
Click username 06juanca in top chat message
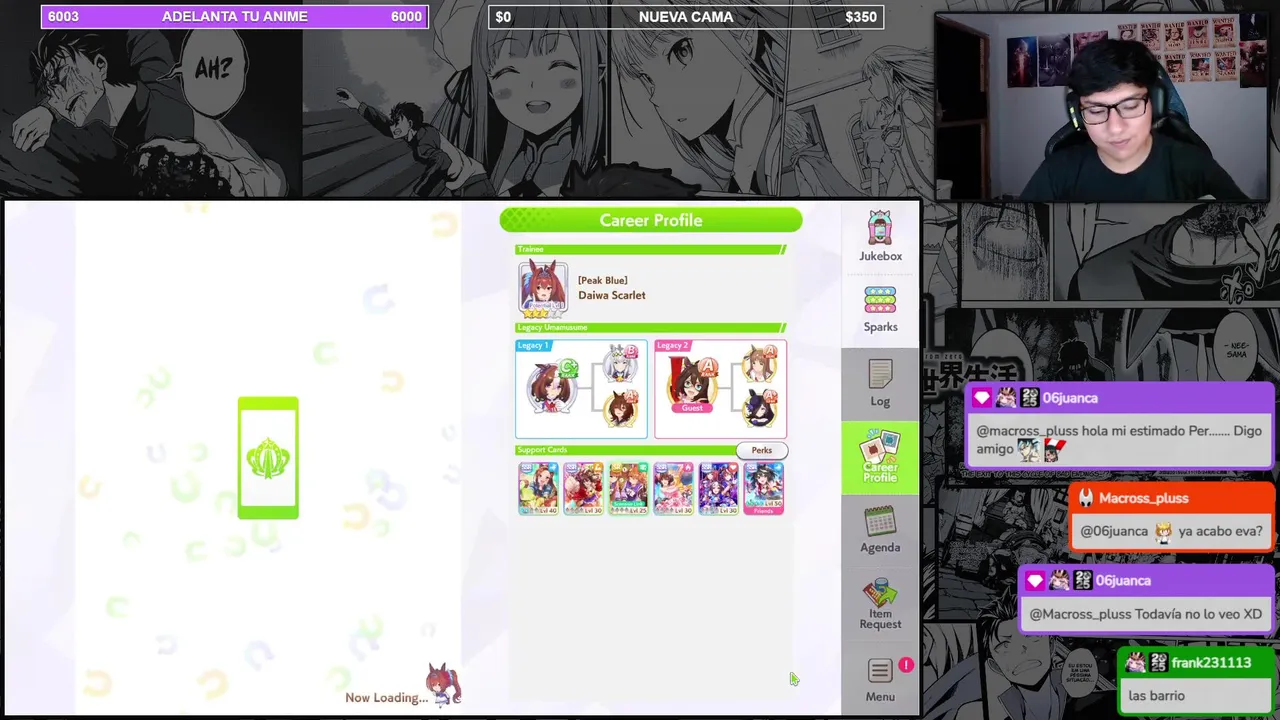click(x=1070, y=398)
